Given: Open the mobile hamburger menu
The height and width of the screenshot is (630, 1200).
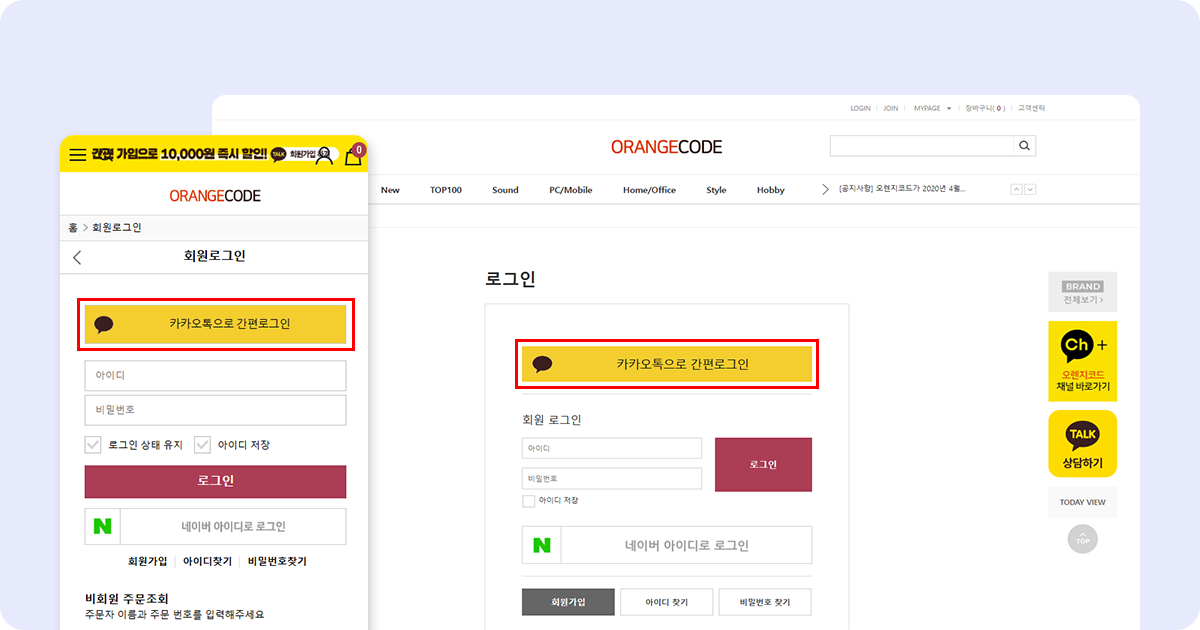Looking at the screenshot, I should pos(77,156).
